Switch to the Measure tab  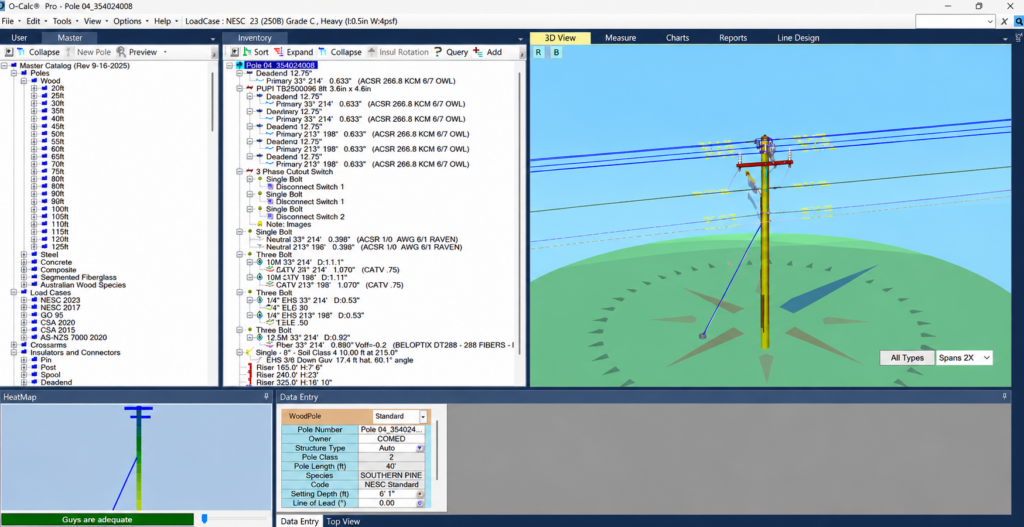click(620, 38)
